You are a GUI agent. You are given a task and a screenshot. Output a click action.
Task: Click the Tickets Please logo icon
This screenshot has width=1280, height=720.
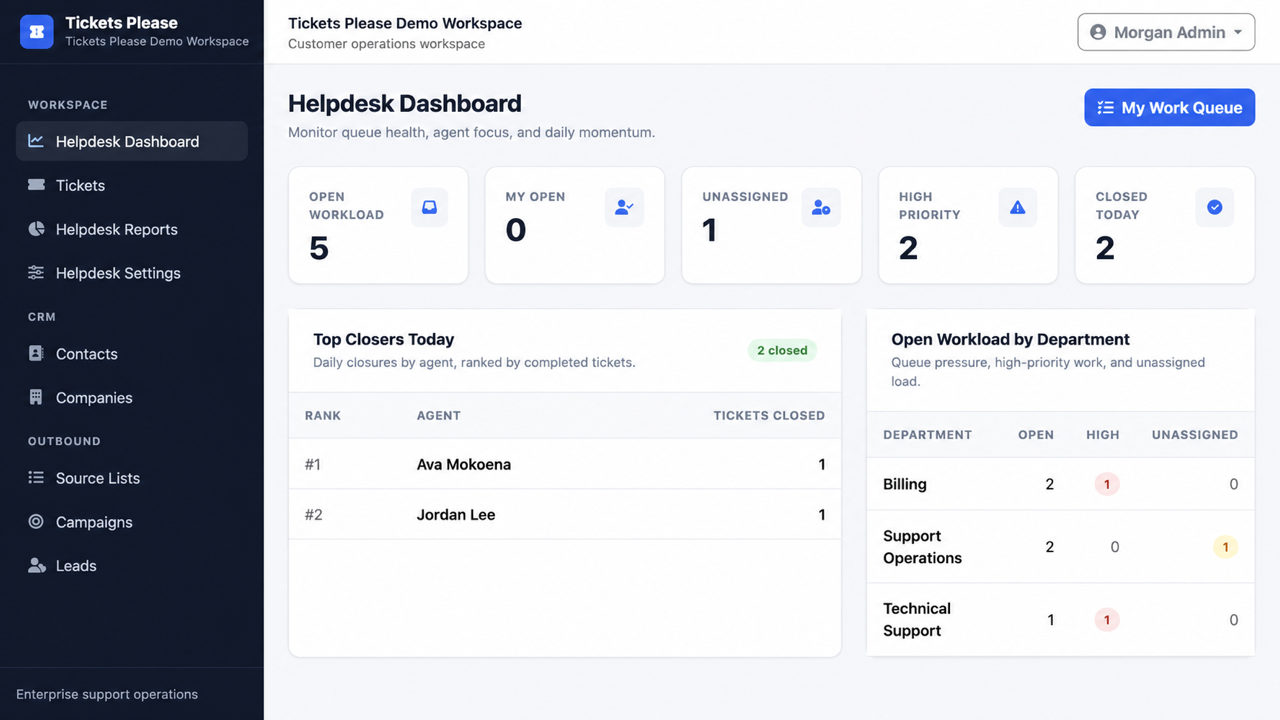(37, 32)
